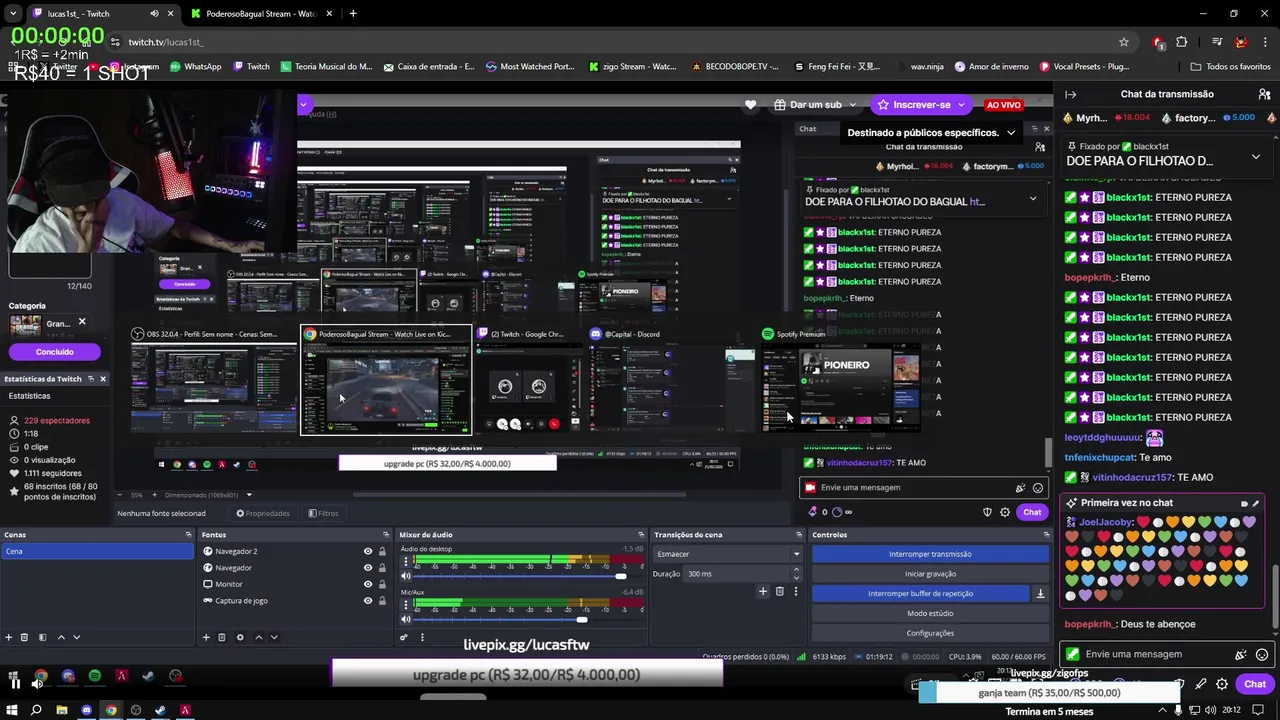Adjust the Mic/Aux volume slider
1280x720 pixels.
coord(582,619)
